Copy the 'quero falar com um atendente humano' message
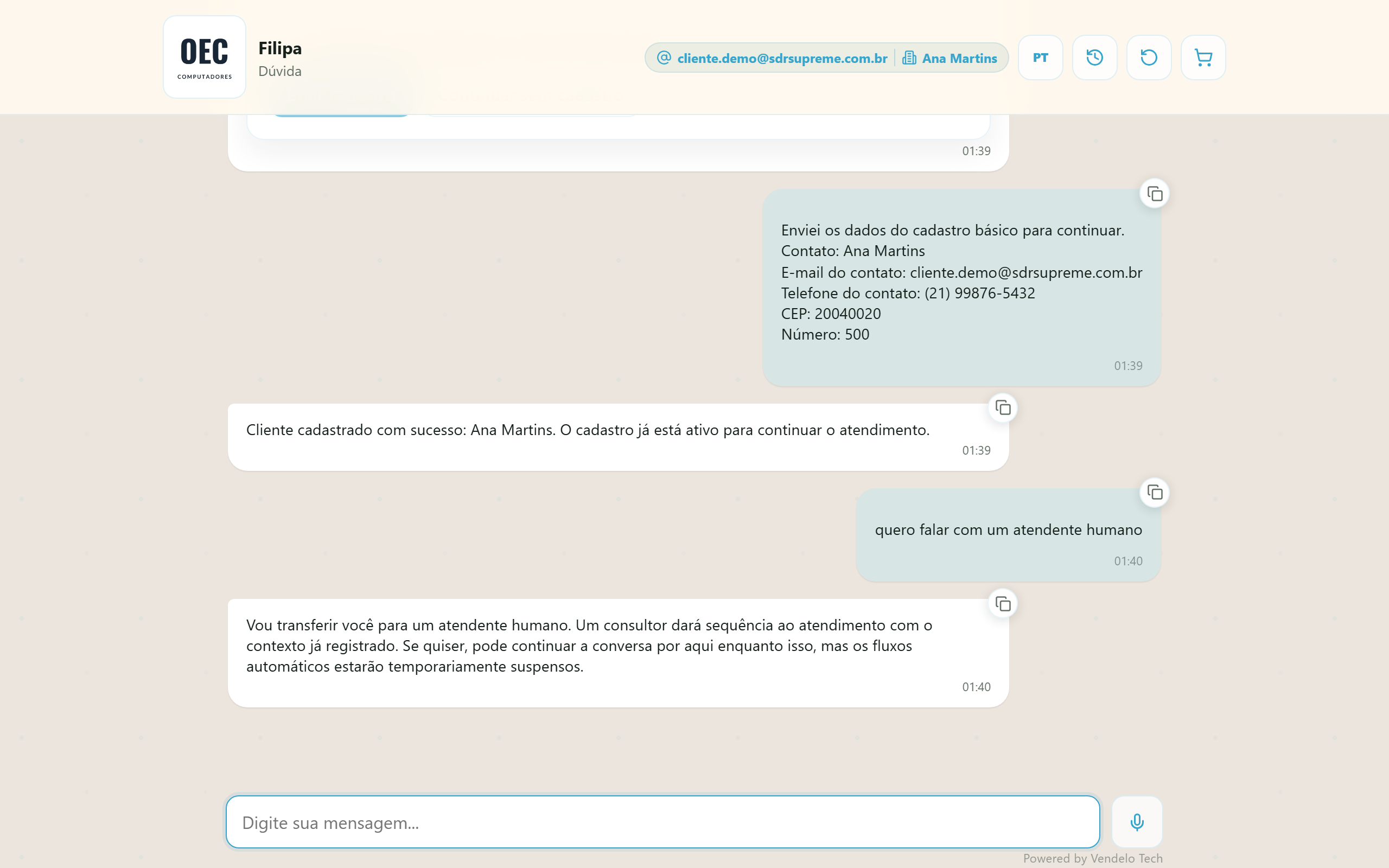The image size is (1389, 868). point(1154,492)
